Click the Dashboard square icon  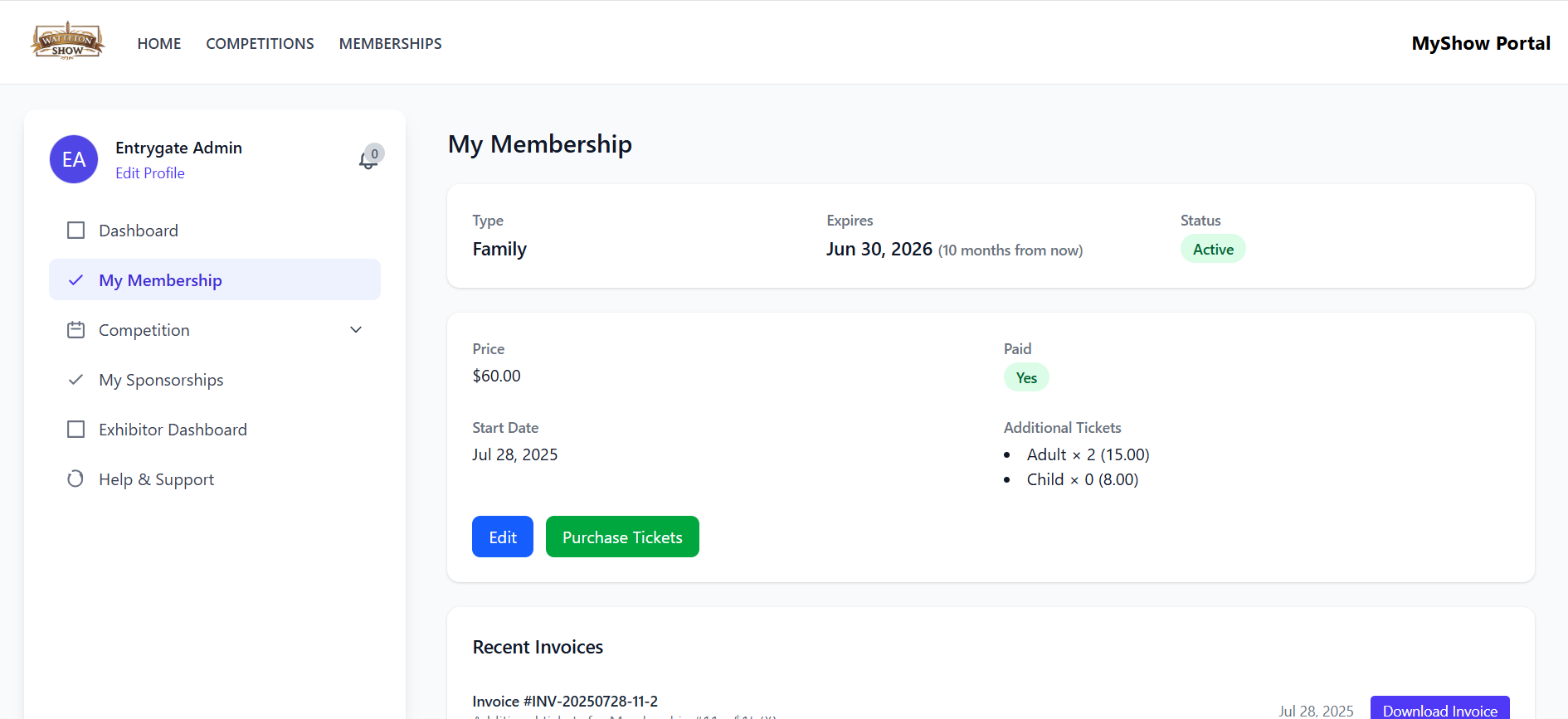click(x=75, y=231)
